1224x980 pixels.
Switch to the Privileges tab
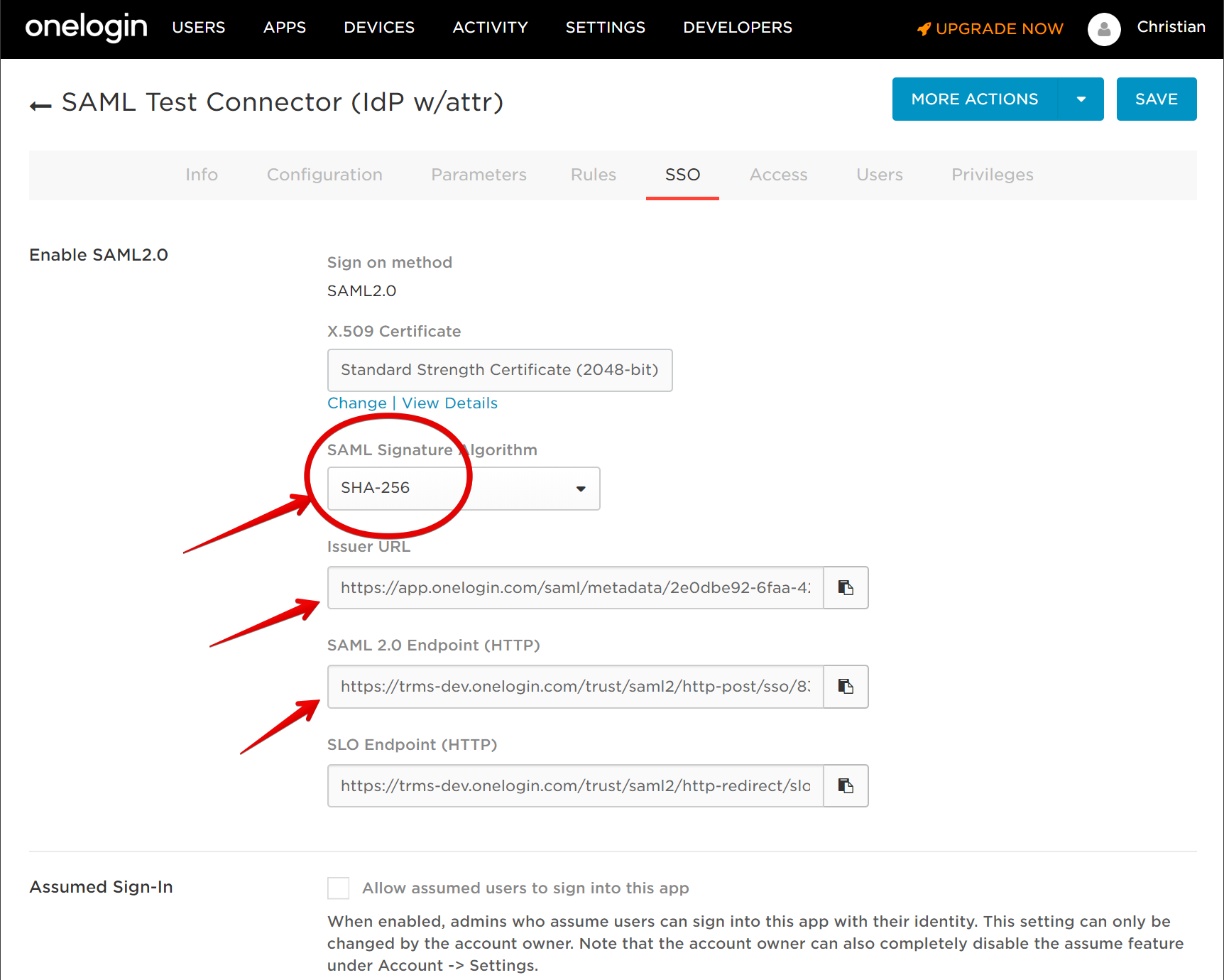993,175
